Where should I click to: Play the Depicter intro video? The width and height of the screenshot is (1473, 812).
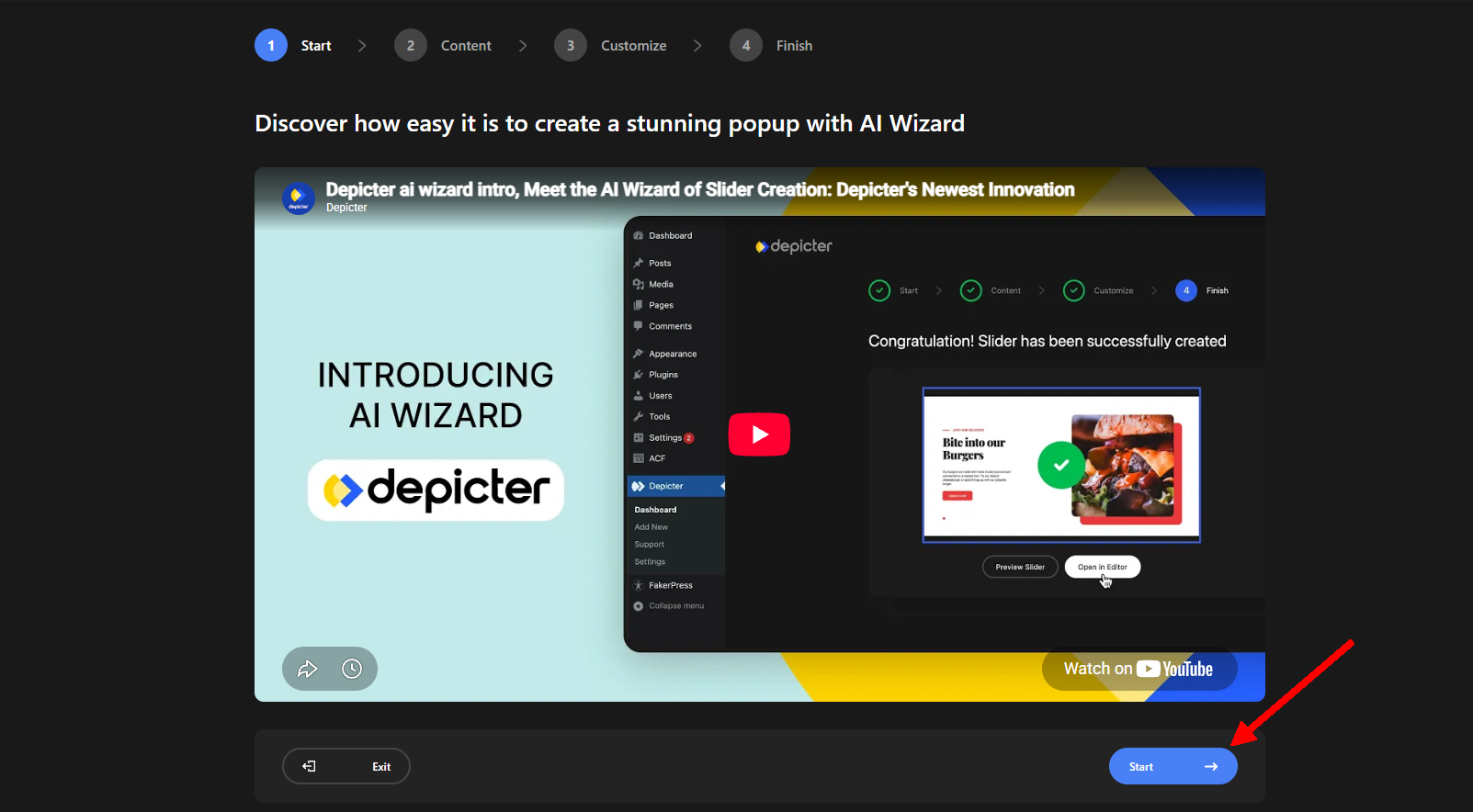[x=759, y=434]
